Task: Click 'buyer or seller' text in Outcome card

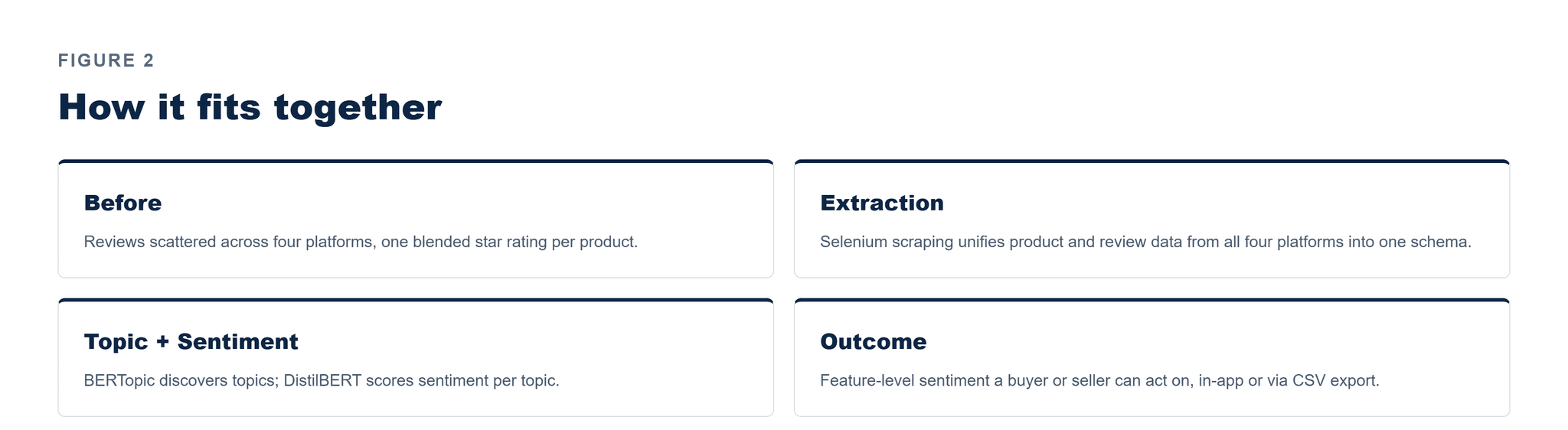Action: click(1058, 380)
